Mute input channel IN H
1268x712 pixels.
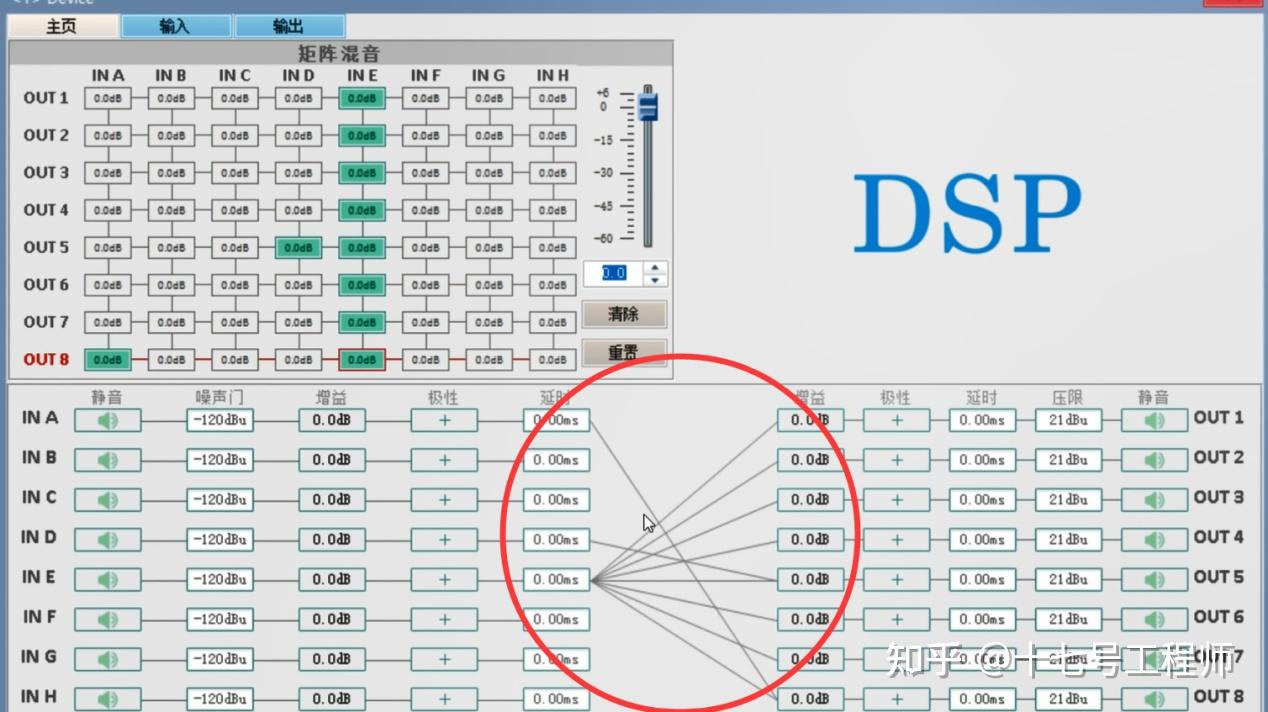tap(108, 699)
